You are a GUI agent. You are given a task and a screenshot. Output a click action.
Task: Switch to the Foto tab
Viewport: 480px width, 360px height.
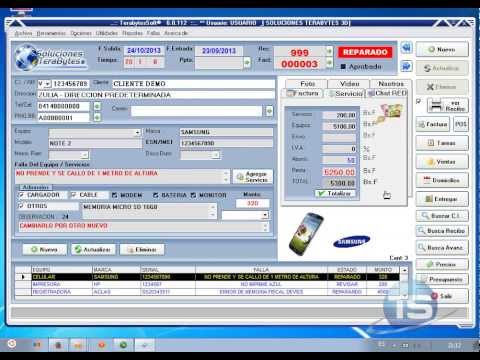coord(307,84)
